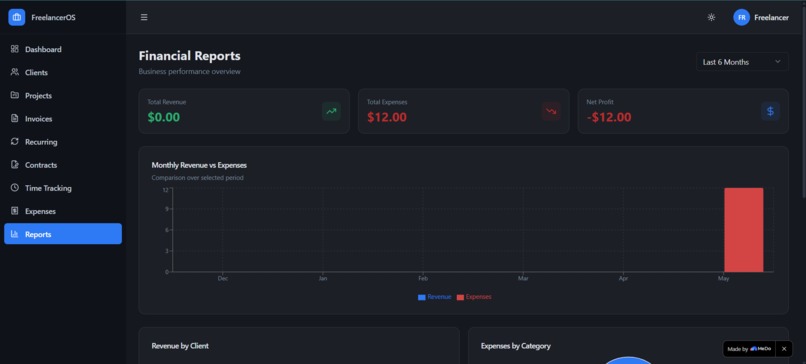Click the Expenses by Category heading
This screenshot has height=364, width=806.
click(x=516, y=346)
